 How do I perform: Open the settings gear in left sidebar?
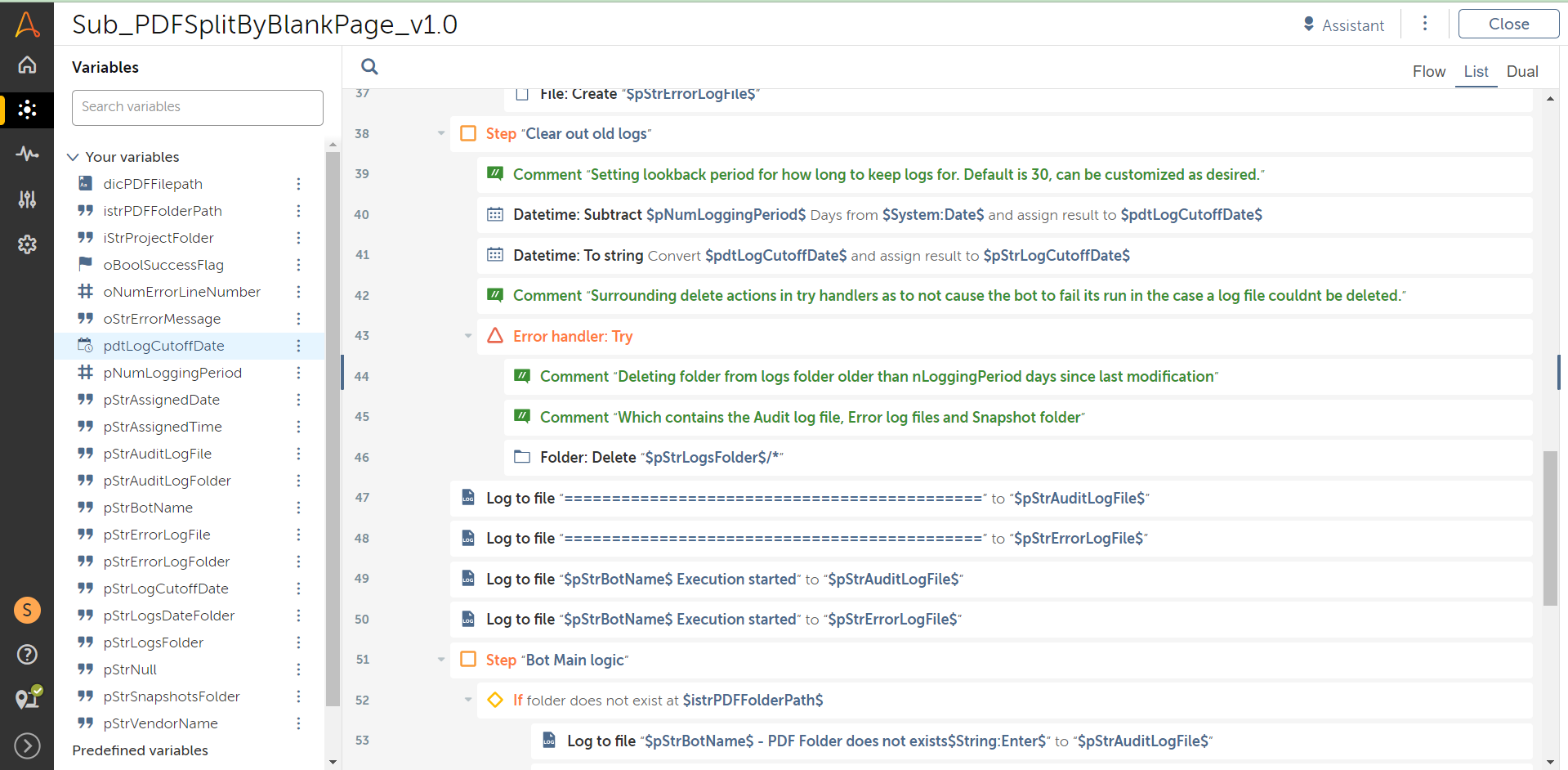tap(27, 244)
